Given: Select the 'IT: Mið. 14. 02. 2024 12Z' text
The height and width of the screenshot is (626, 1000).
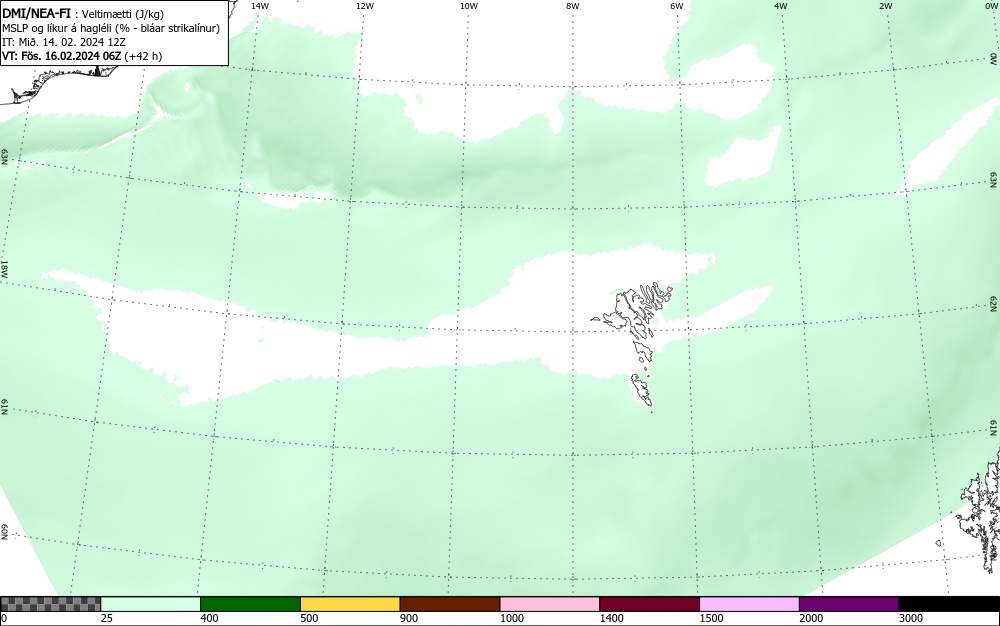Looking at the screenshot, I should [x=64, y=42].
